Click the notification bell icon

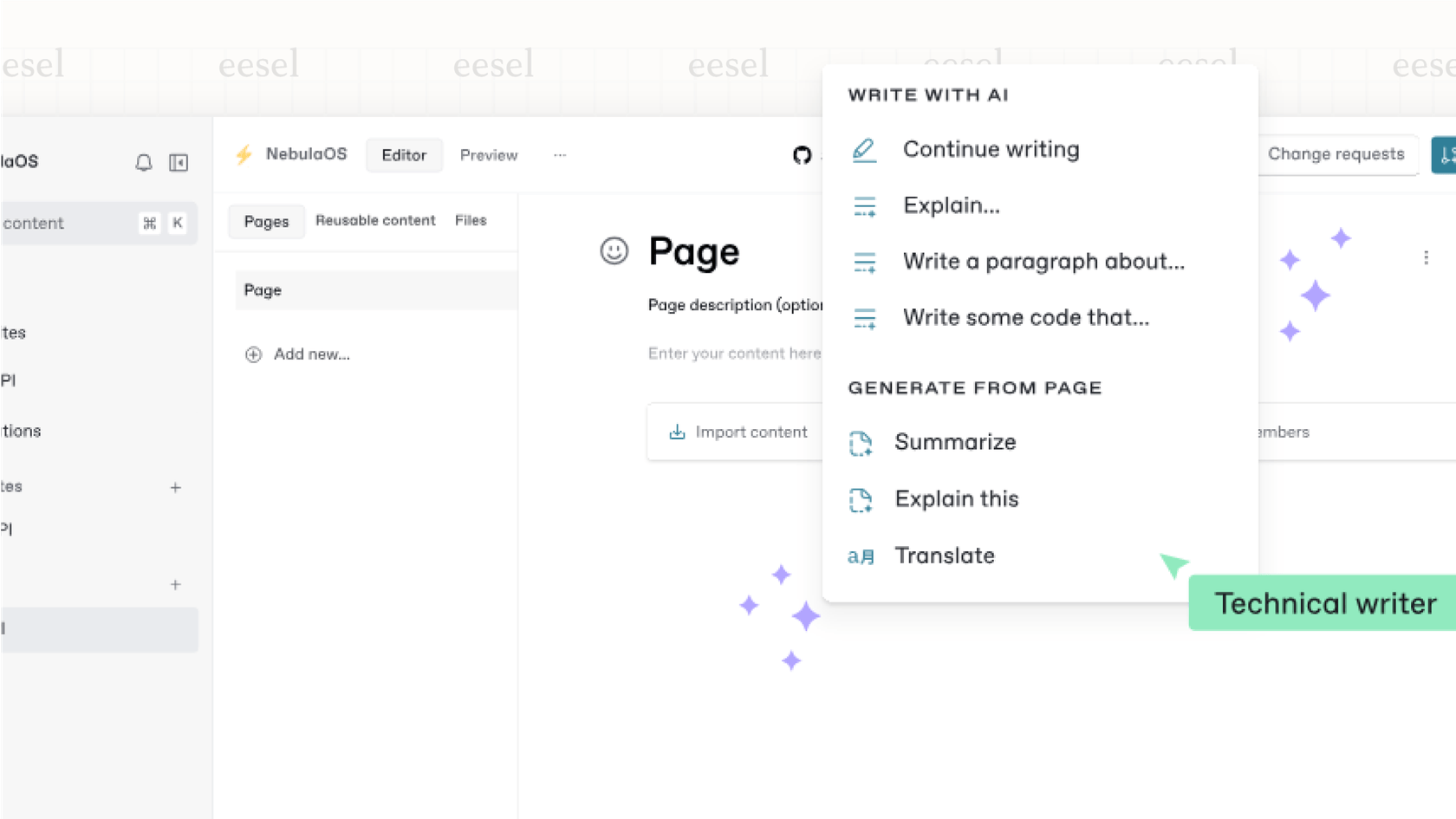pyautogui.click(x=144, y=162)
